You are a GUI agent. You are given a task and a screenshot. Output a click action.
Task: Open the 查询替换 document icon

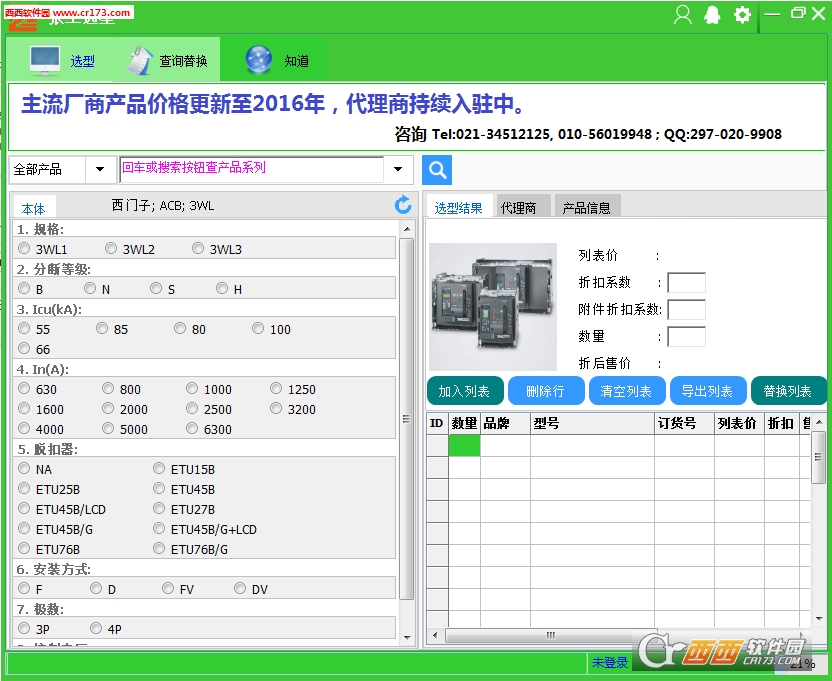[x=139, y=61]
